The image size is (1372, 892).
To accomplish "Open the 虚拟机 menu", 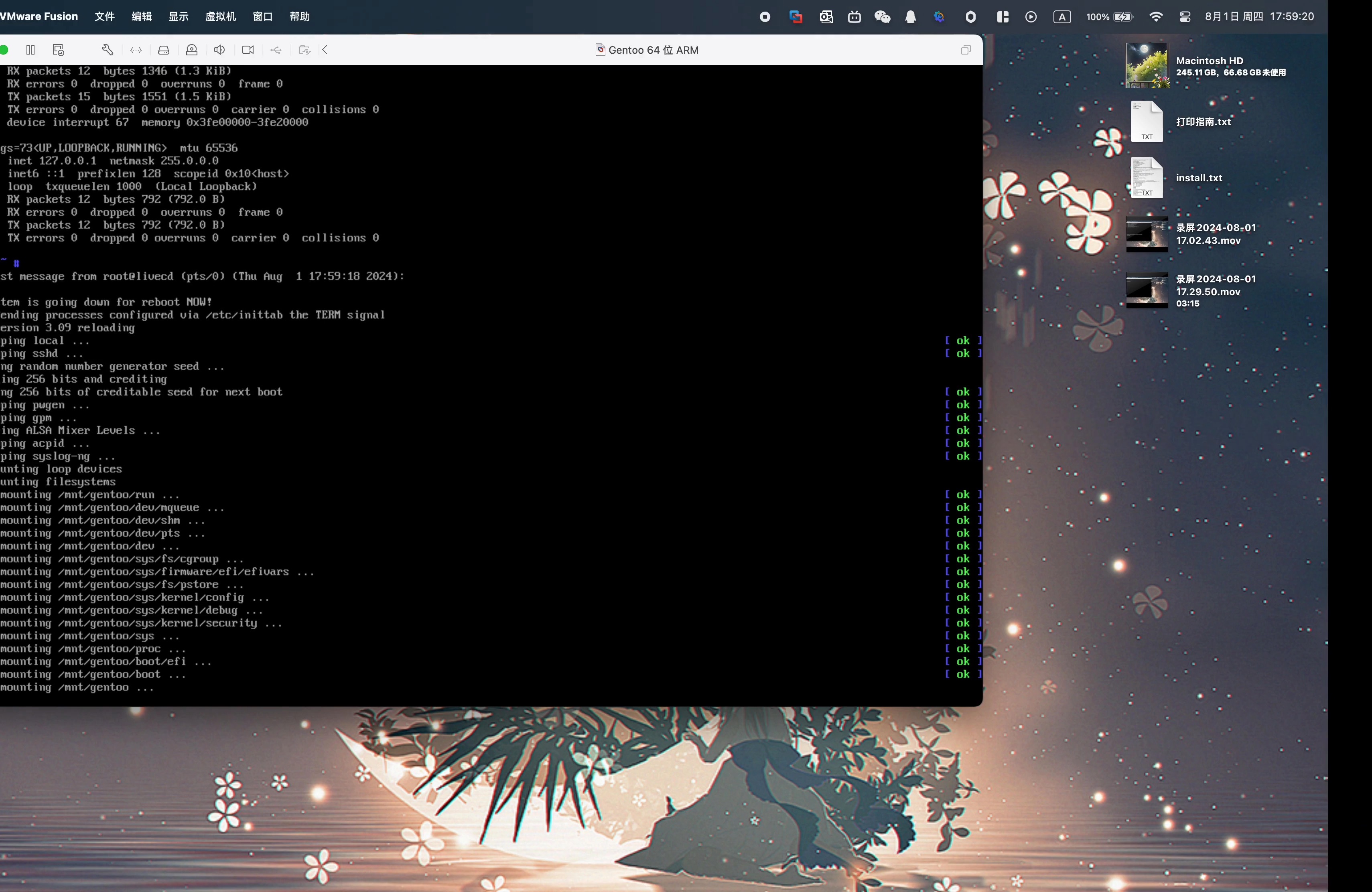I will coord(221,16).
